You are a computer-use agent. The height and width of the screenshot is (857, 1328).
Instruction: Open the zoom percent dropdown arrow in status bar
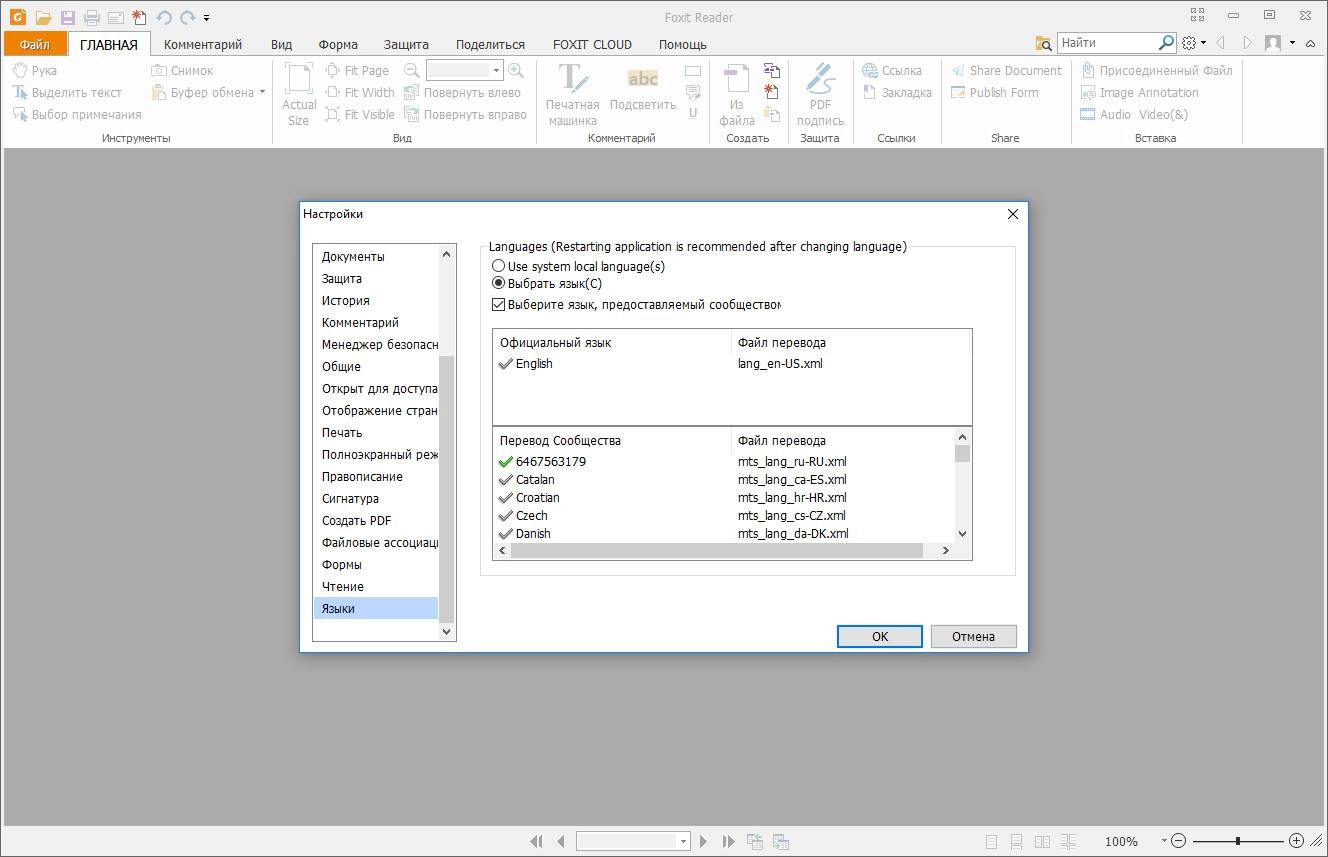(1164, 841)
